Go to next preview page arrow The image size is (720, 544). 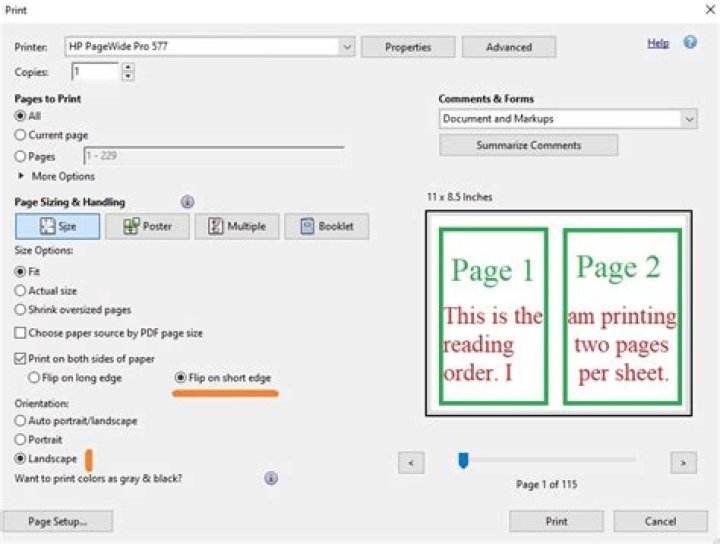(x=683, y=463)
